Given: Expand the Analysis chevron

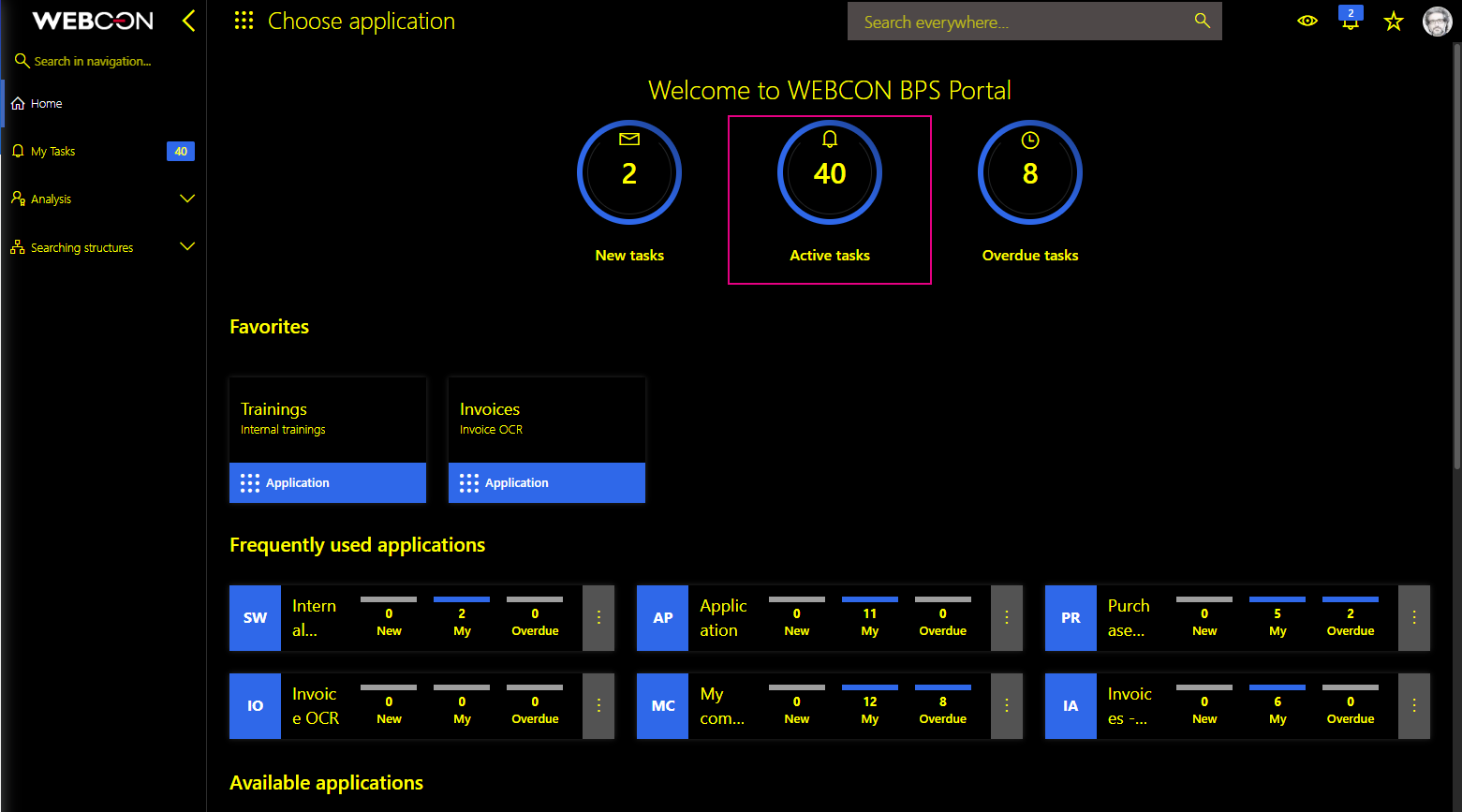Looking at the screenshot, I should (187, 199).
